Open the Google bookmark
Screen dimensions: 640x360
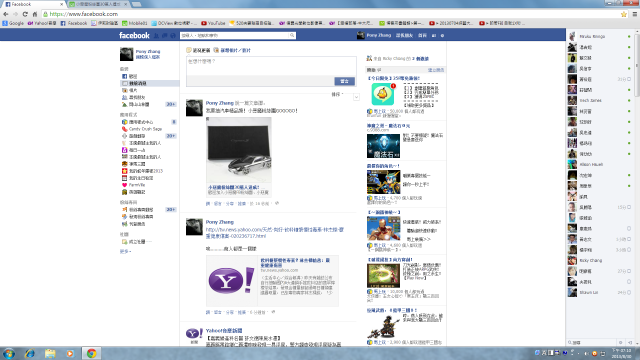pos(13,23)
